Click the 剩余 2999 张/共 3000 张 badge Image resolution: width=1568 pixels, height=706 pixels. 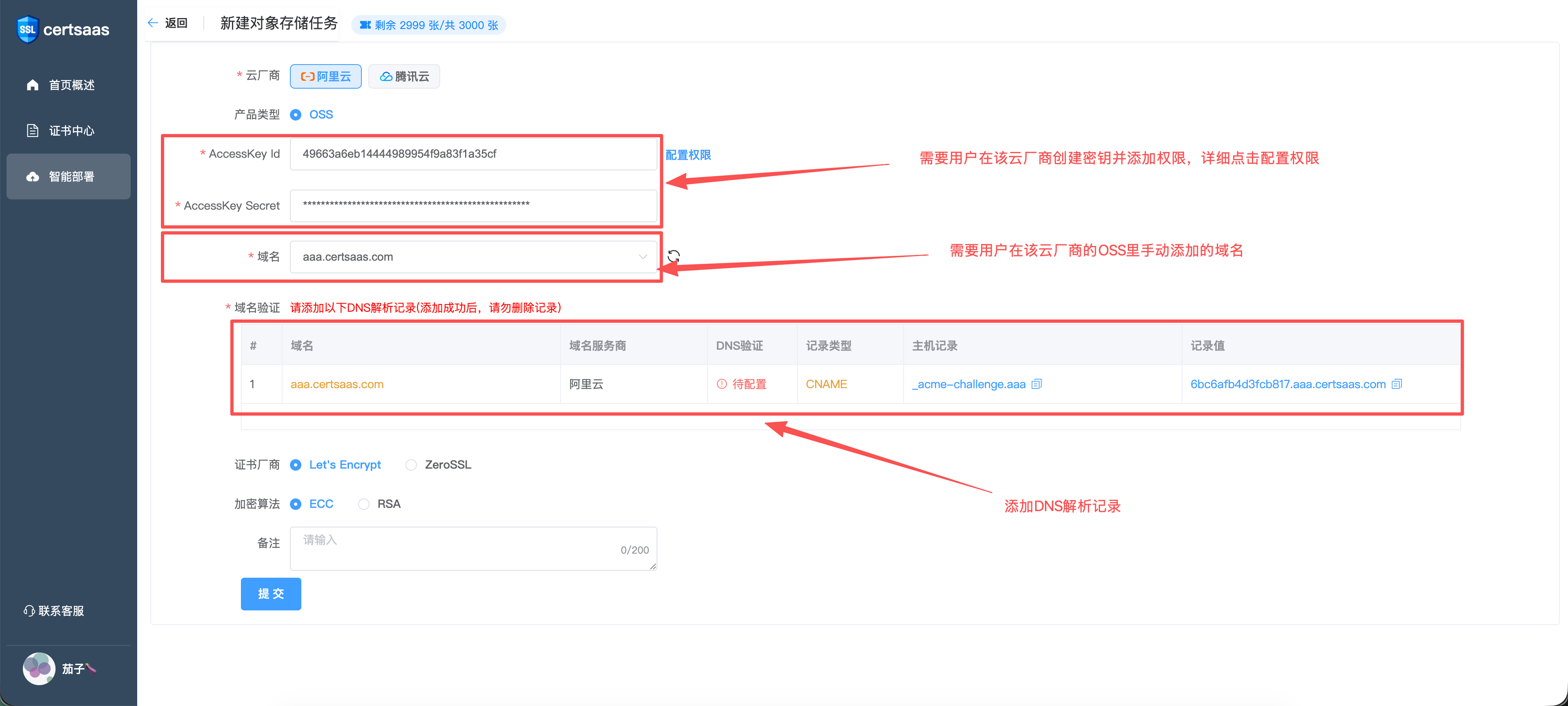pyautogui.click(x=429, y=25)
